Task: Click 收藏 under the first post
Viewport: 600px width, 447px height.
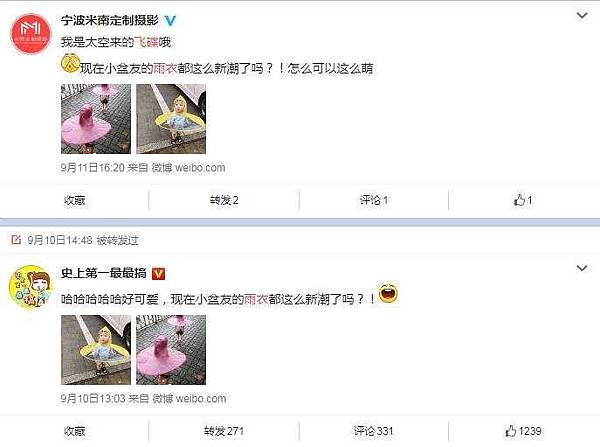Action: [75, 200]
